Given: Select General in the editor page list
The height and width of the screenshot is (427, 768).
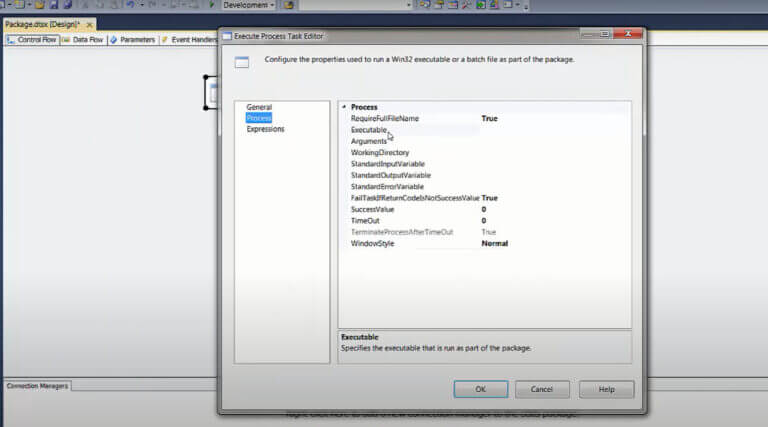Looking at the screenshot, I should pyautogui.click(x=259, y=107).
